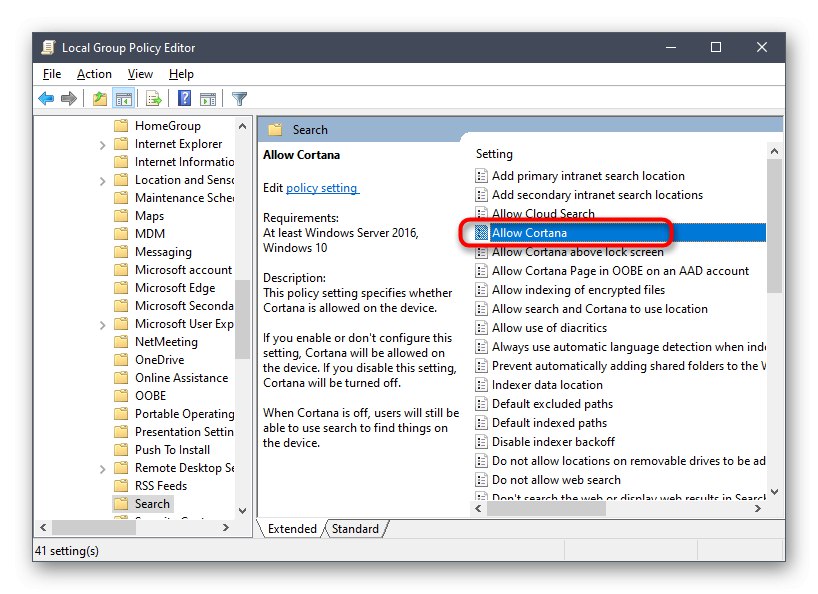The image size is (818, 594).
Task: Open the Action menu
Action: tap(94, 74)
